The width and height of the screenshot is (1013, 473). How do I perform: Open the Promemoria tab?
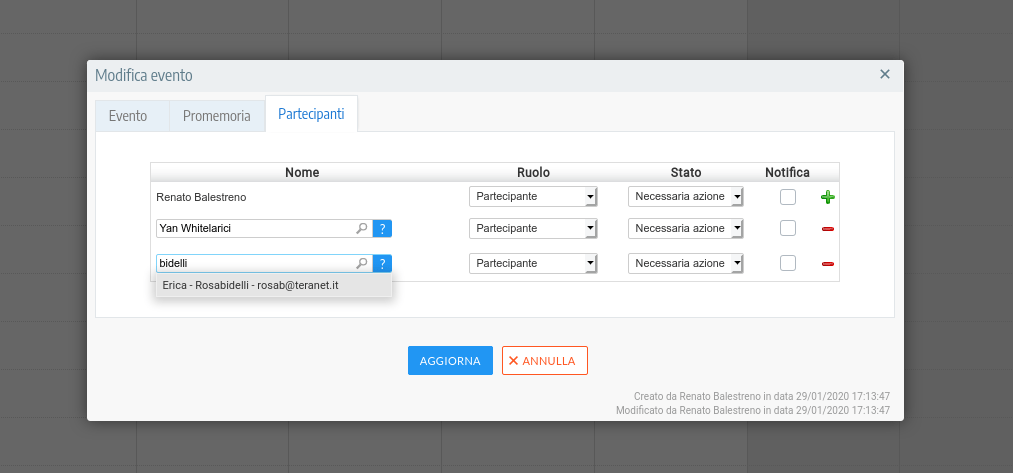(216, 116)
